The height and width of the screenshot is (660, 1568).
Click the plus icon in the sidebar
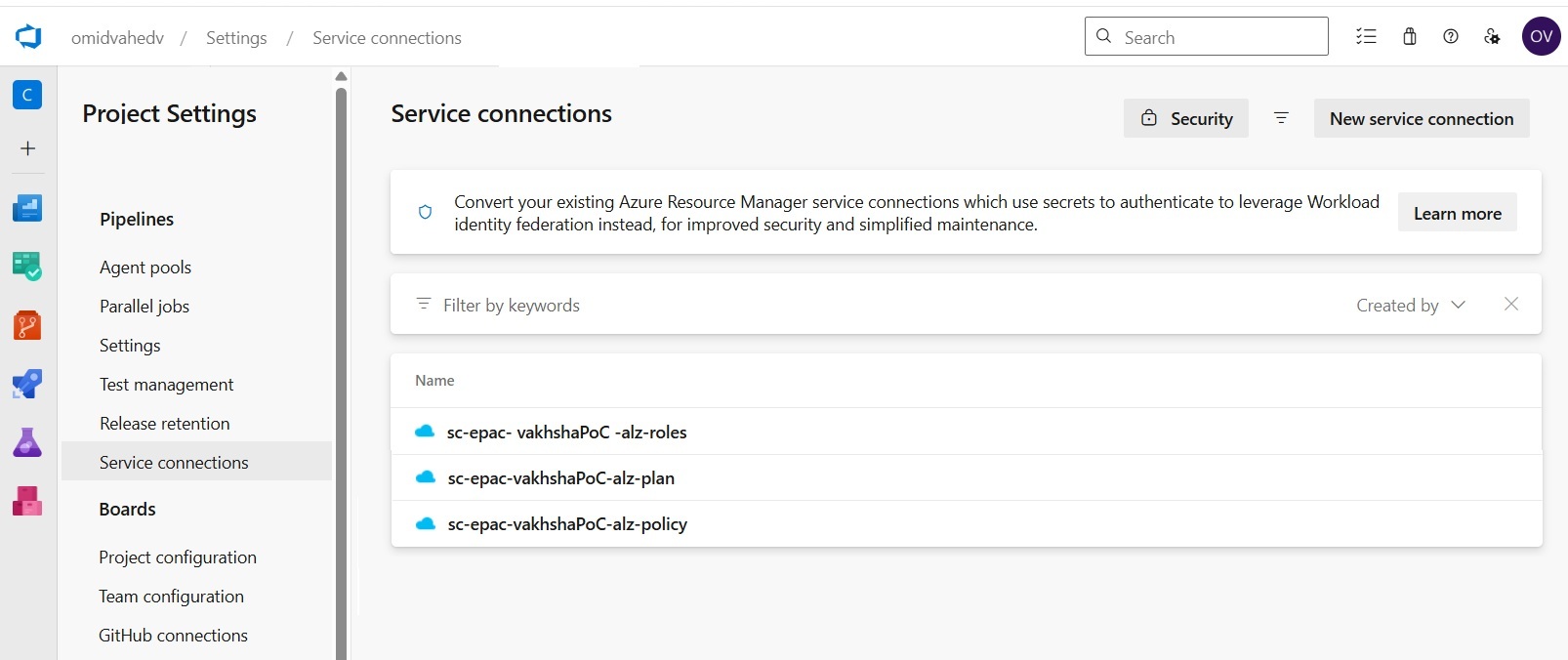click(27, 148)
